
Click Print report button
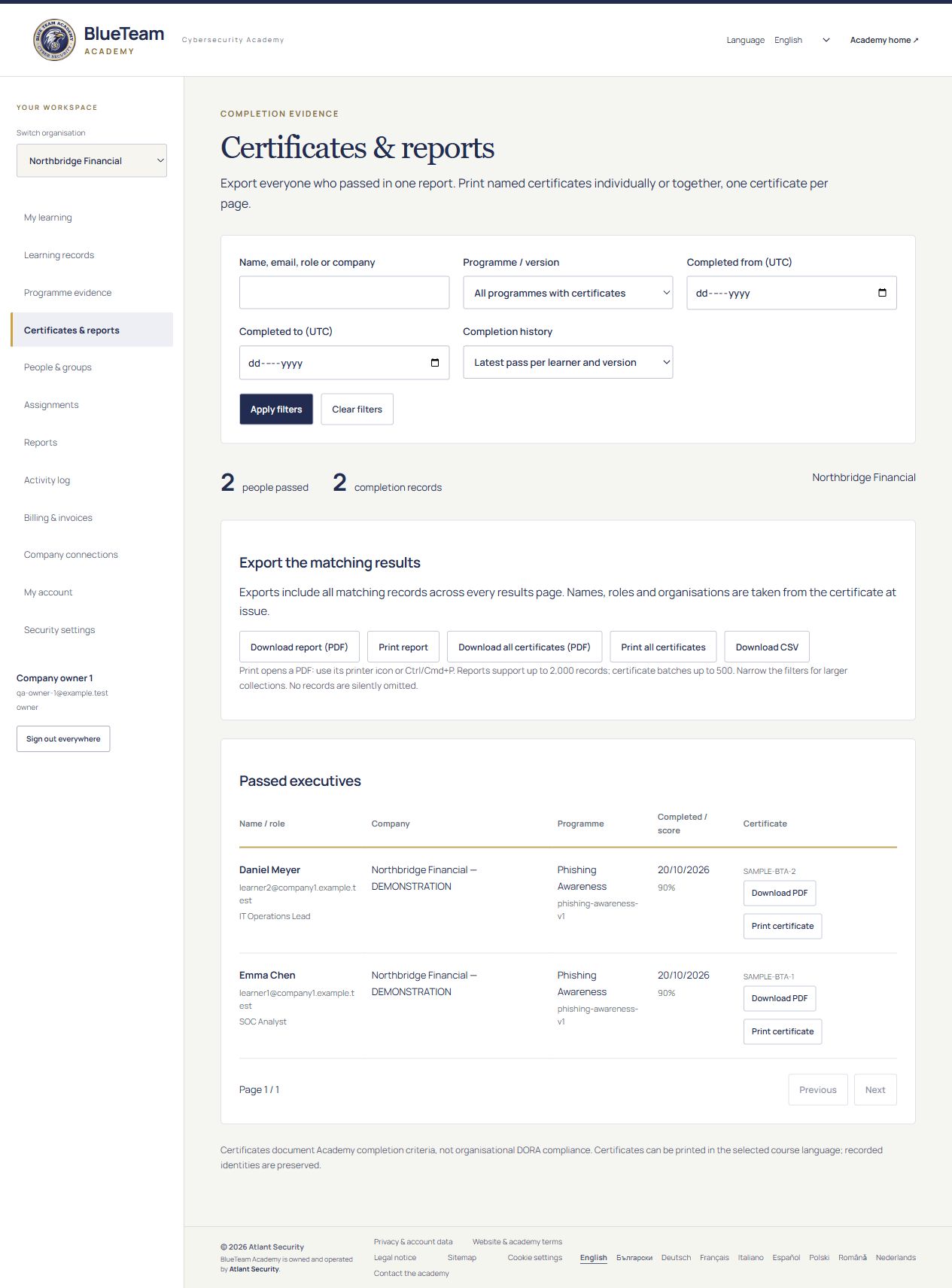coord(403,647)
